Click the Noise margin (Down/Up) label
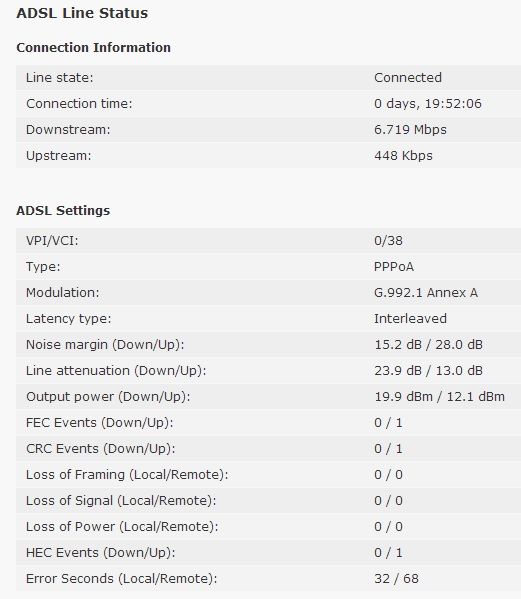521x599 pixels. tap(105, 345)
